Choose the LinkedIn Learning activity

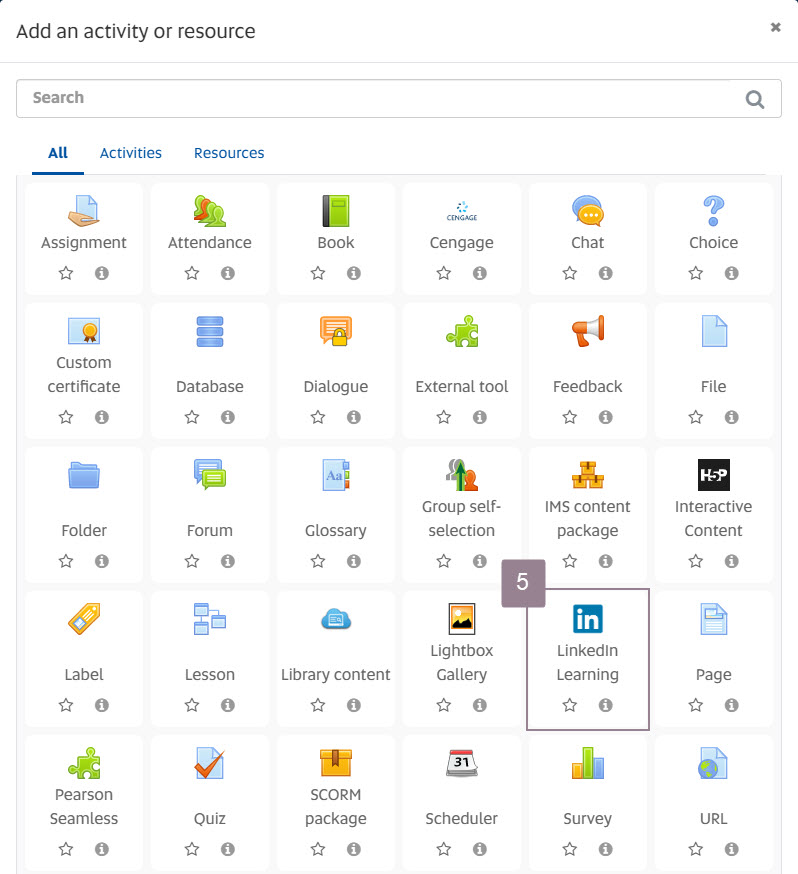(587, 619)
